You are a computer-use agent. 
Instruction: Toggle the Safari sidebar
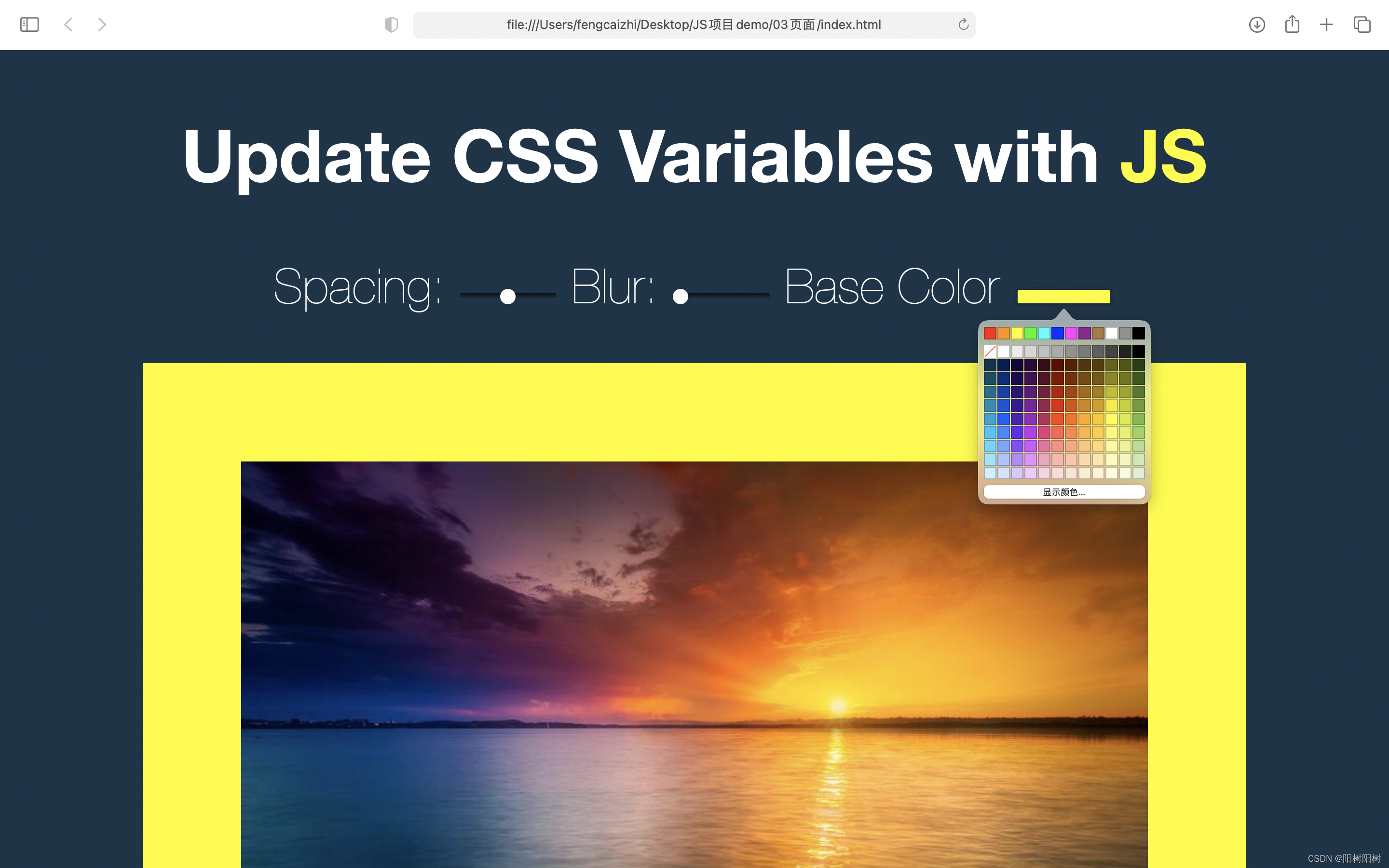pos(29,25)
